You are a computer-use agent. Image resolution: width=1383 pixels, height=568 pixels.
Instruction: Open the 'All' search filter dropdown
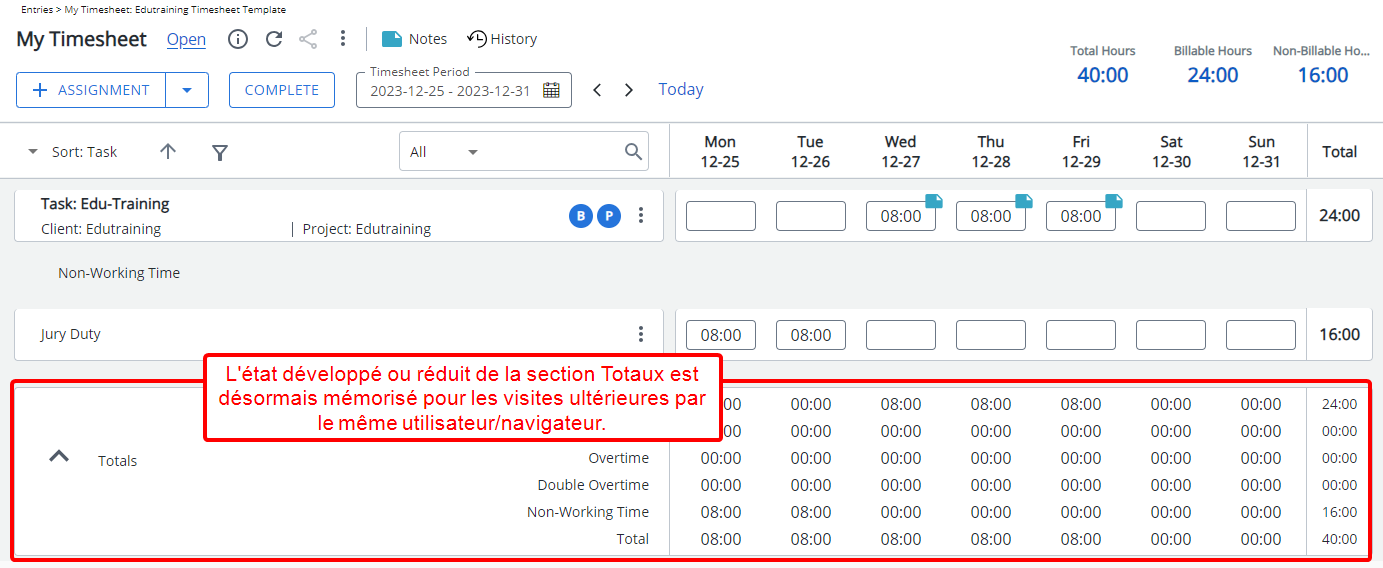point(473,152)
